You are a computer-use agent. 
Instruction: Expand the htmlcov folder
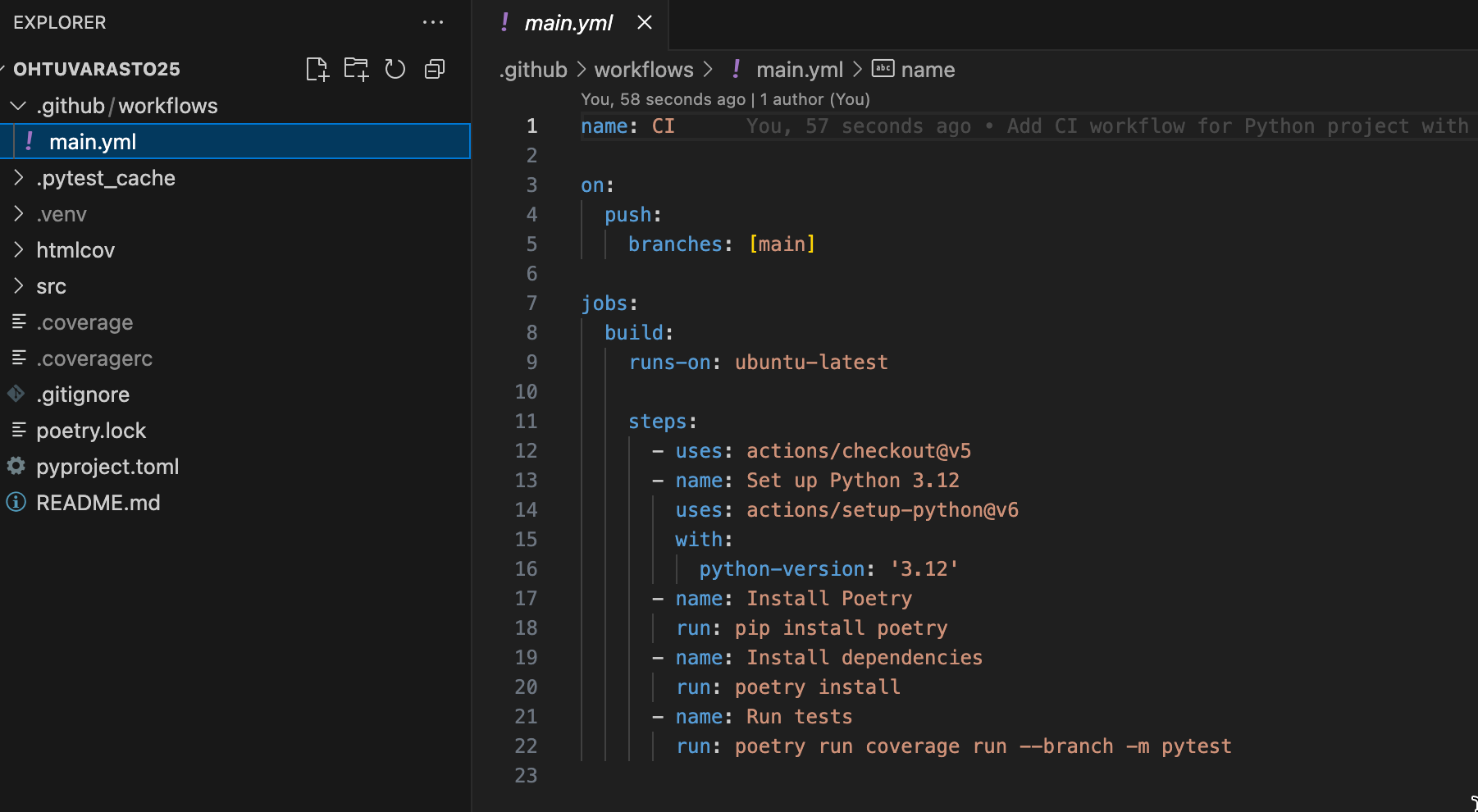[18, 250]
